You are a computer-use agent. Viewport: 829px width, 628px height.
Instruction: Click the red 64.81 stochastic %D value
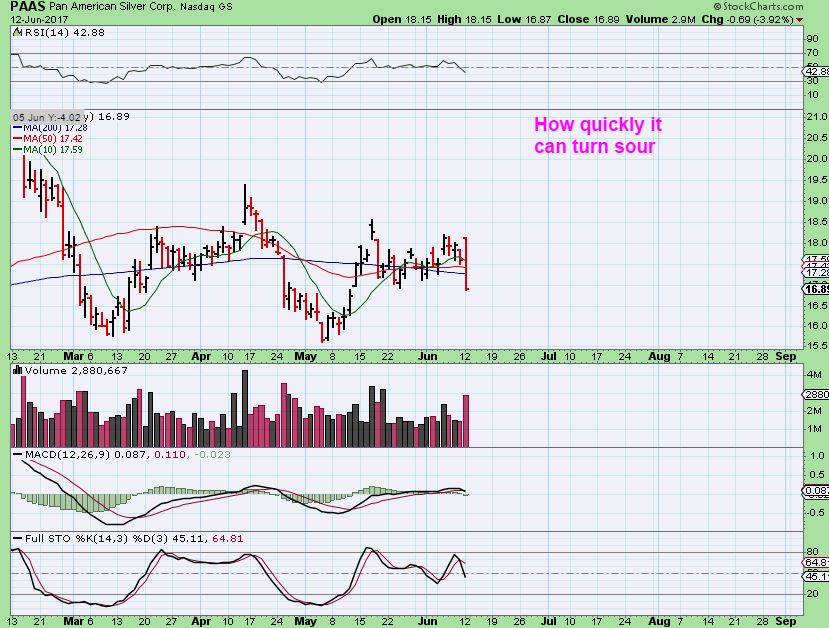coord(228,539)
